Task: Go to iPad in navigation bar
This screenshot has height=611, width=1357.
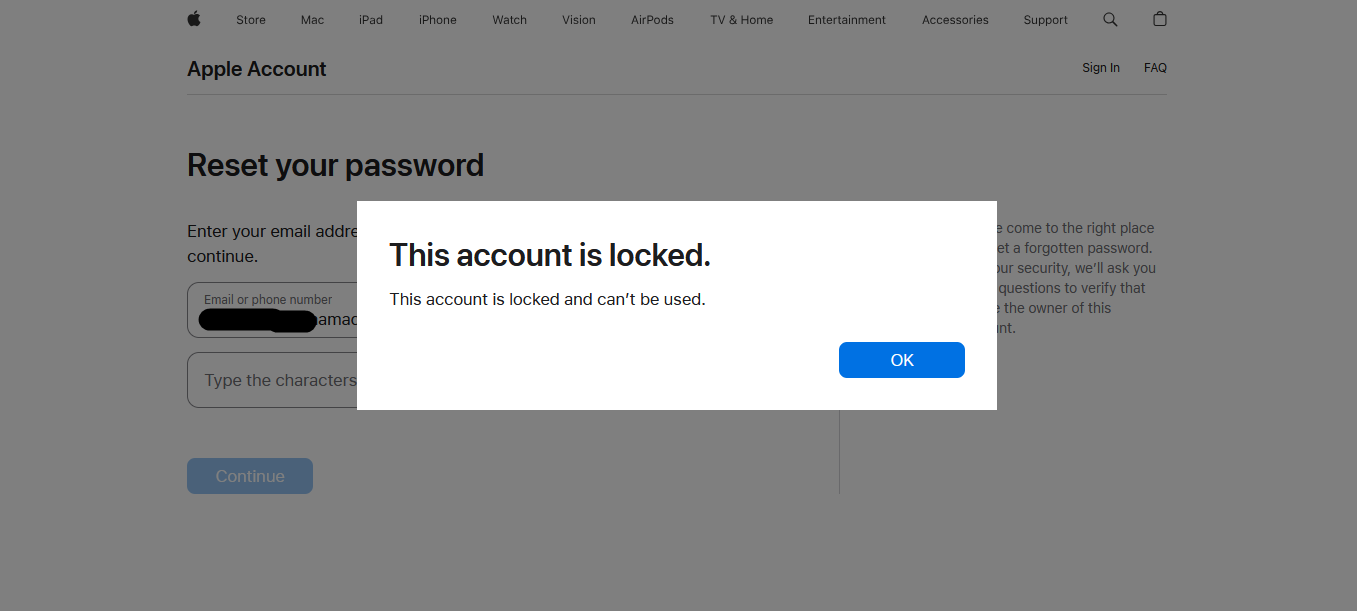Action: point(371,20)
